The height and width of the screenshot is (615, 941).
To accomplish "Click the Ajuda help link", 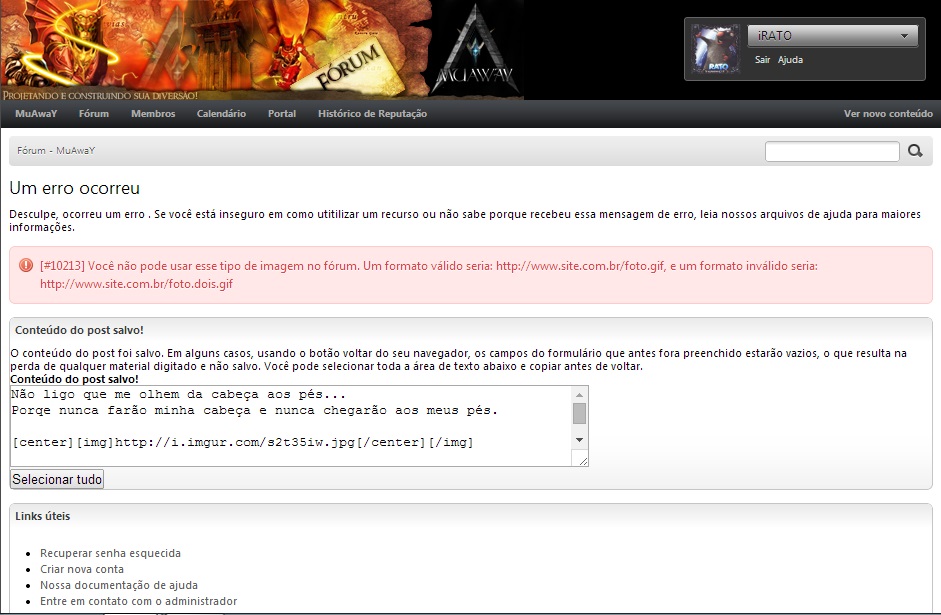I will [x=790, y=60].
